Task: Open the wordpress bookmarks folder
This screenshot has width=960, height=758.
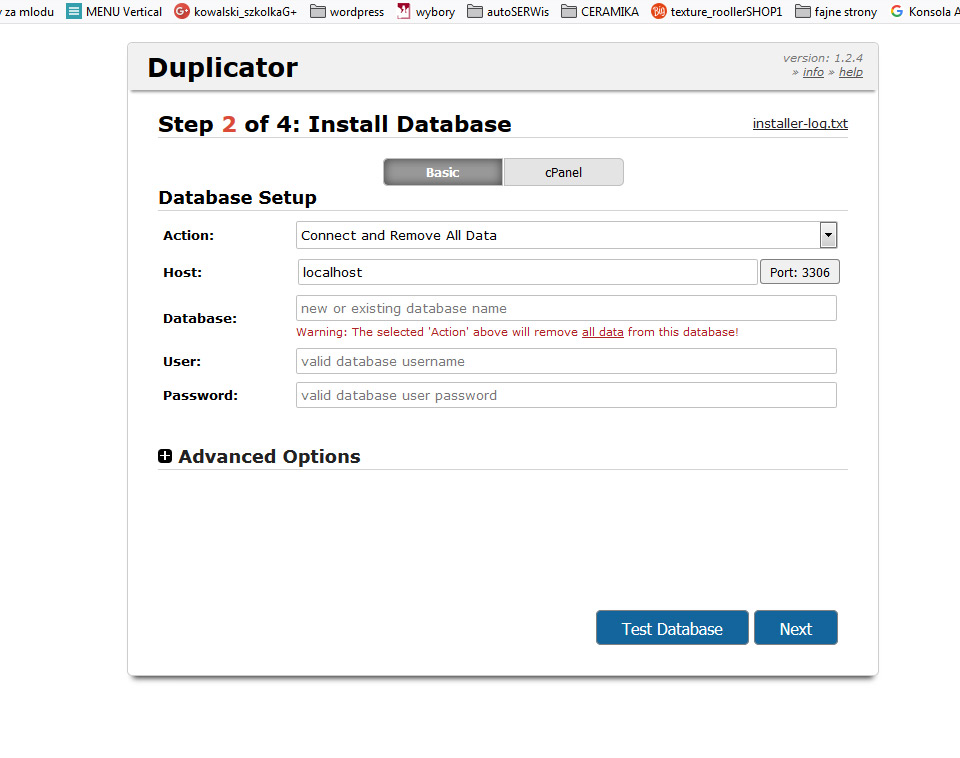Action: click(347, 12)
